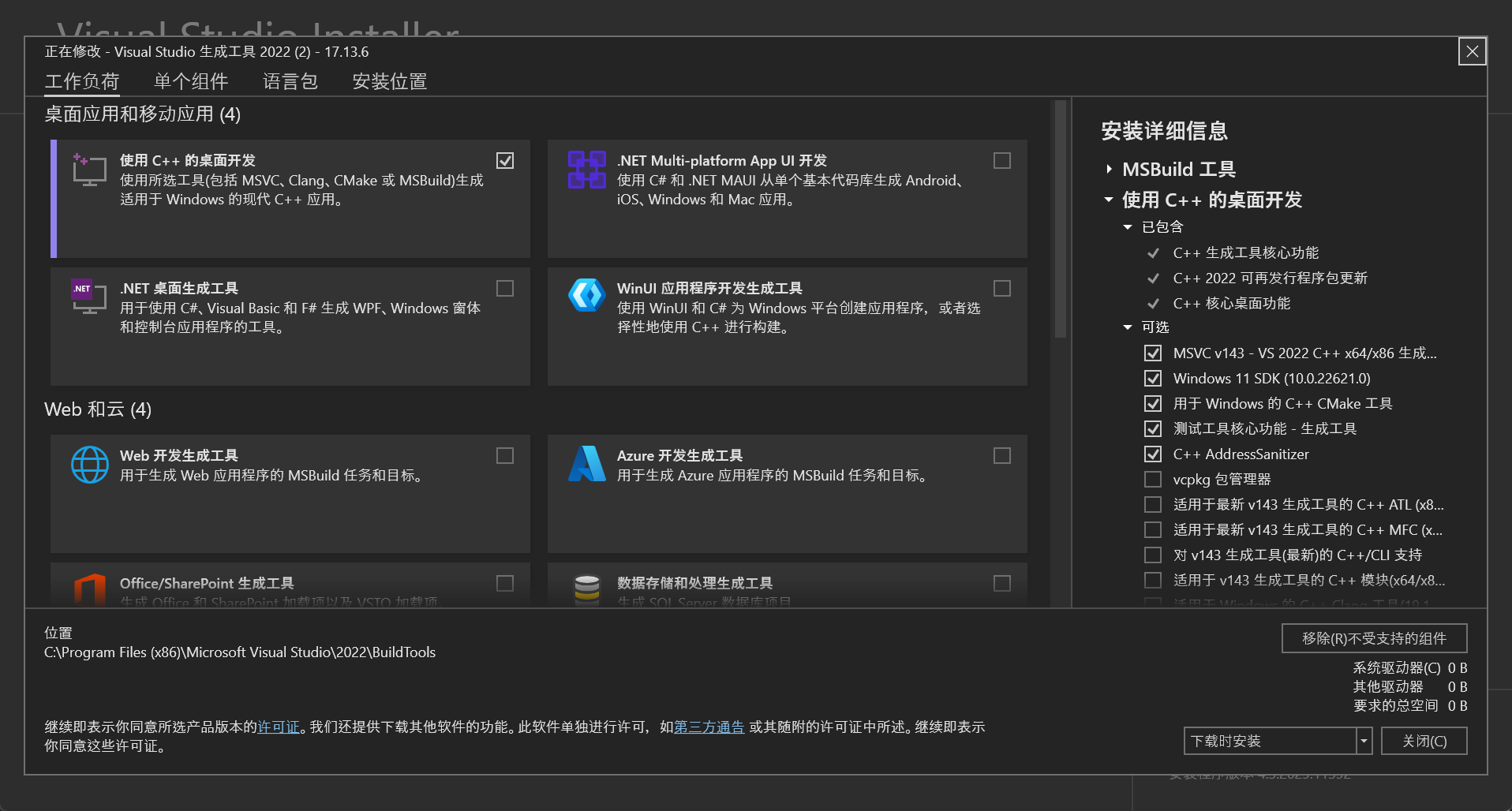Expand the MSBuild 工具 section
This screenshot has width=1512, height=811.
(1107, 169)
